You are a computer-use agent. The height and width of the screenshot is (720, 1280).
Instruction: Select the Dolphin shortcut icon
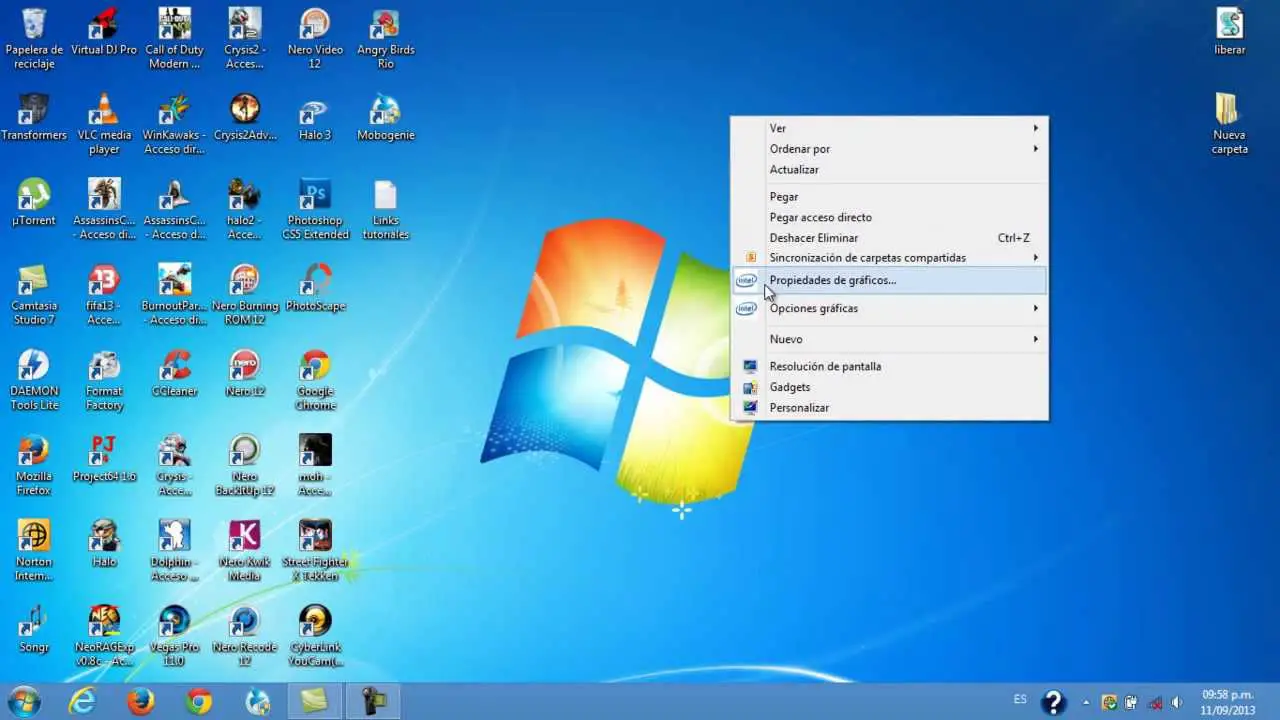175,552
